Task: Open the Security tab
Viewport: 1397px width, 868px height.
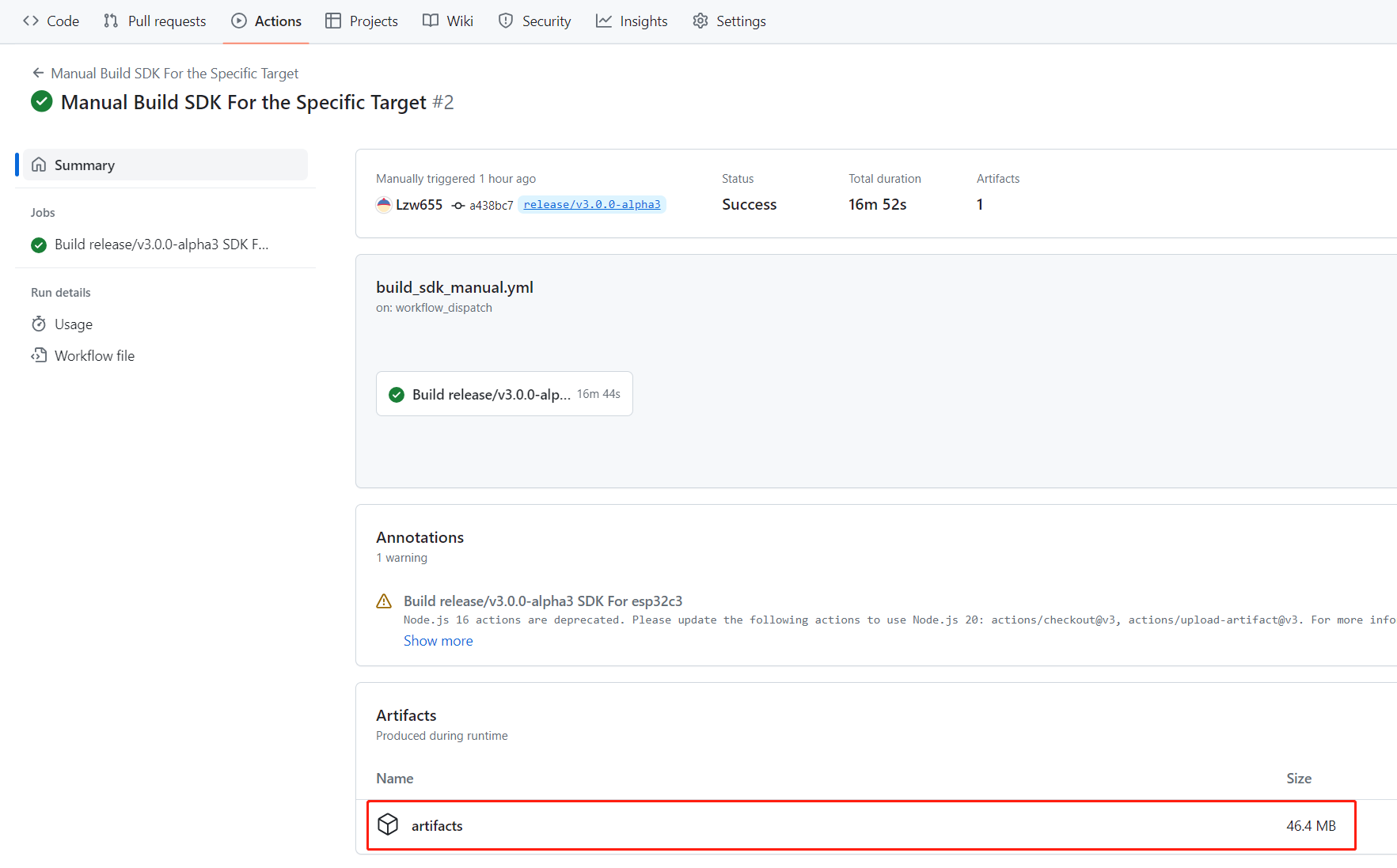Action: coord(534,21)
